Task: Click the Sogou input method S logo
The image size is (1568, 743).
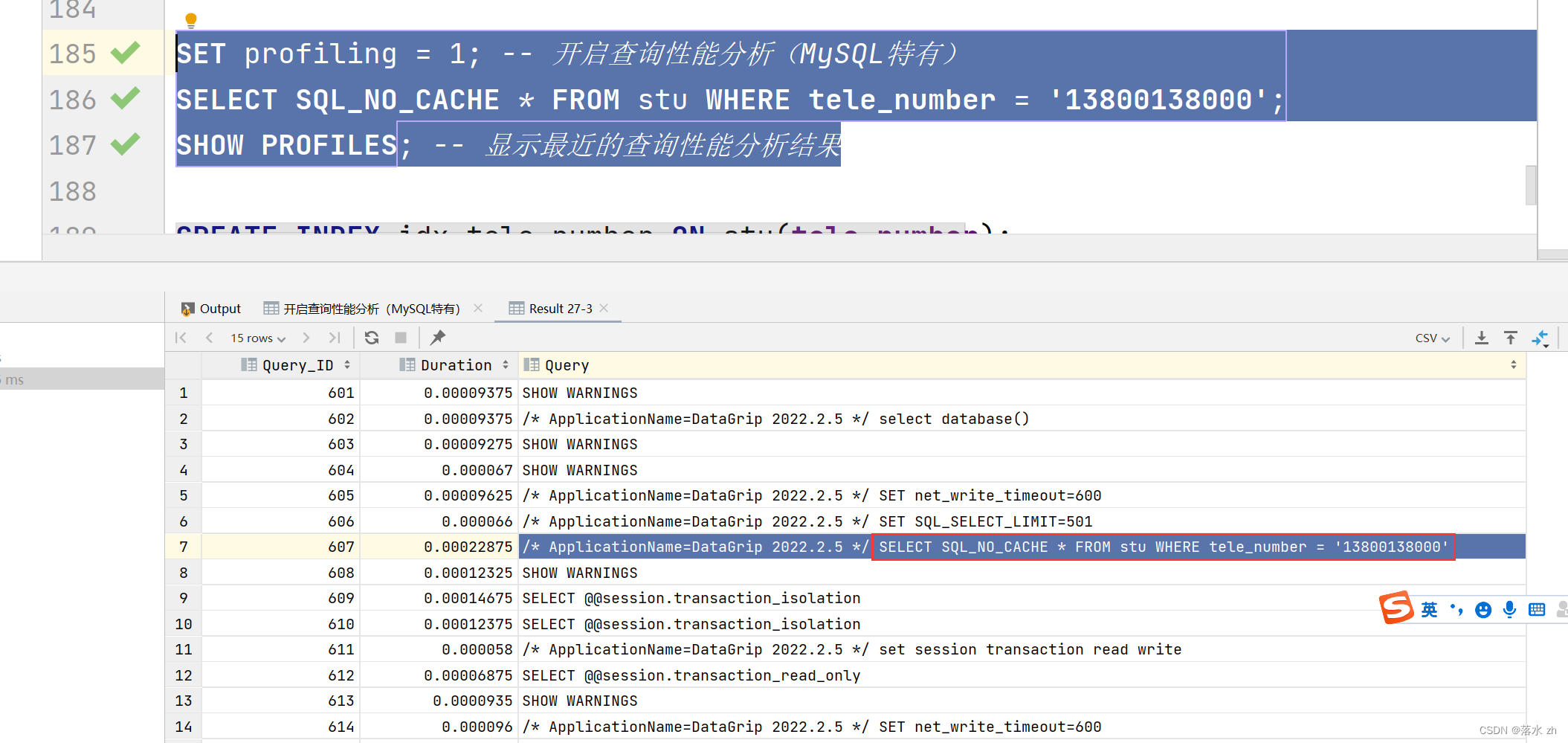Action: pos(1396,608)
